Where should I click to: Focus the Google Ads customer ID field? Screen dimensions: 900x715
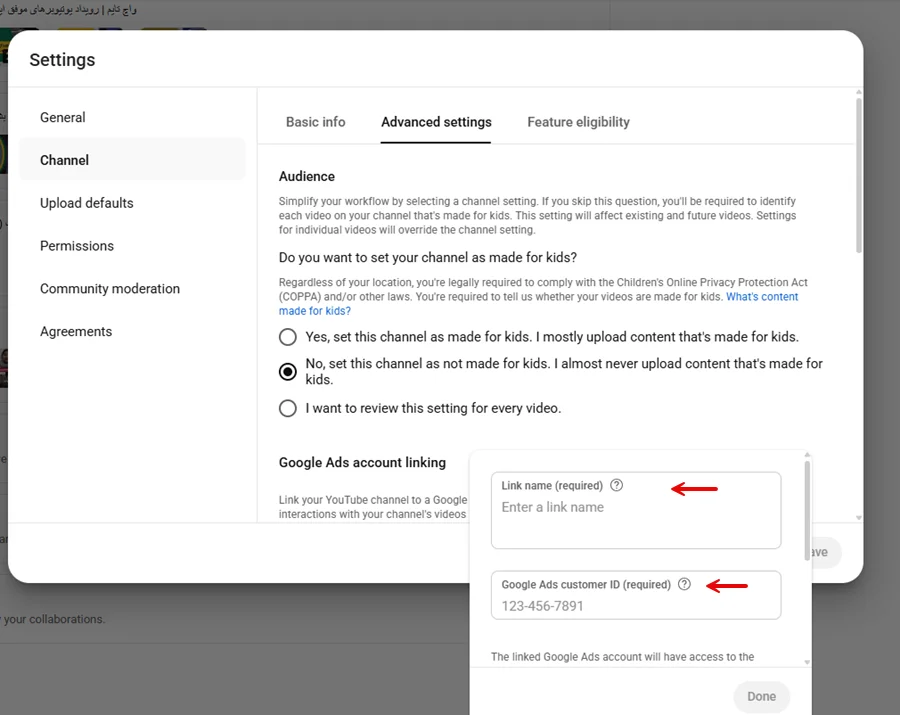tap(635, 606)
